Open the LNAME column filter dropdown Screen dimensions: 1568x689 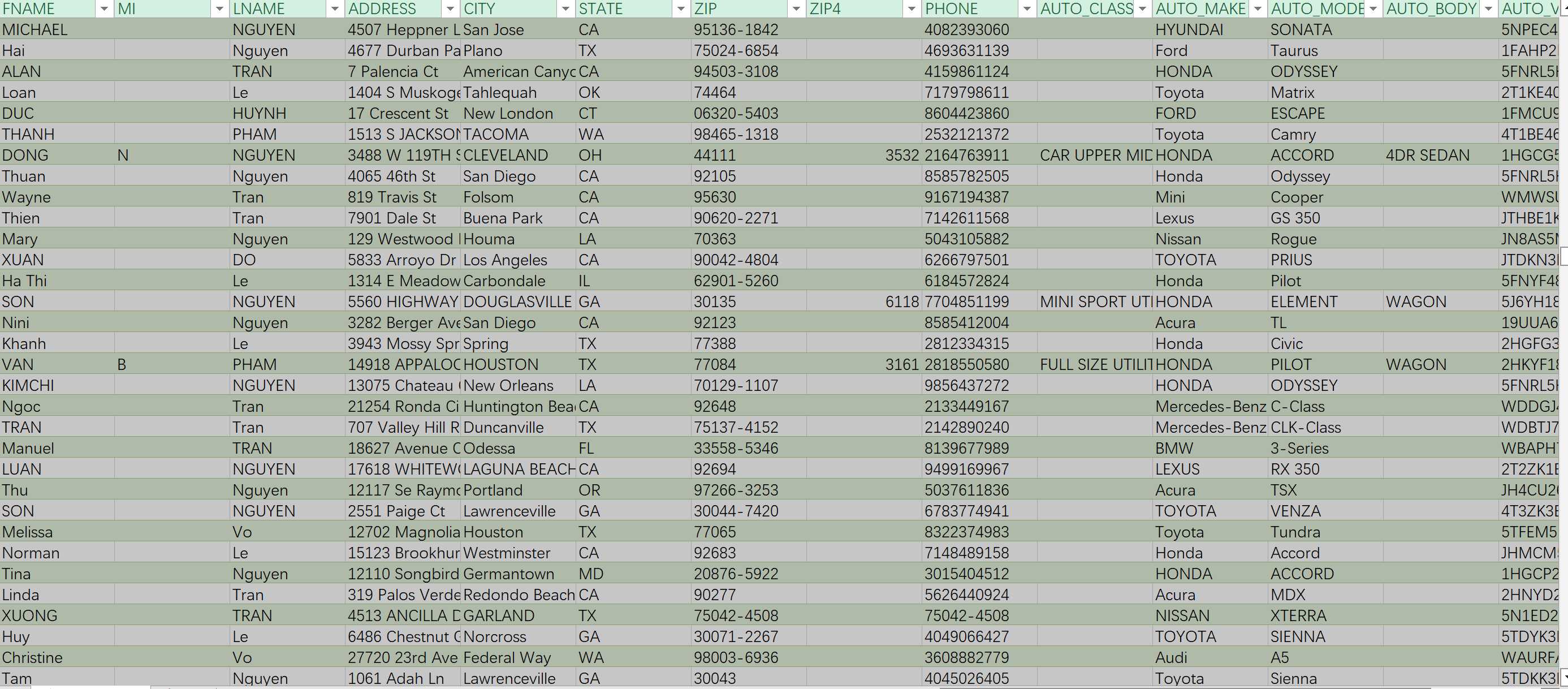click(x=335, y=8)
